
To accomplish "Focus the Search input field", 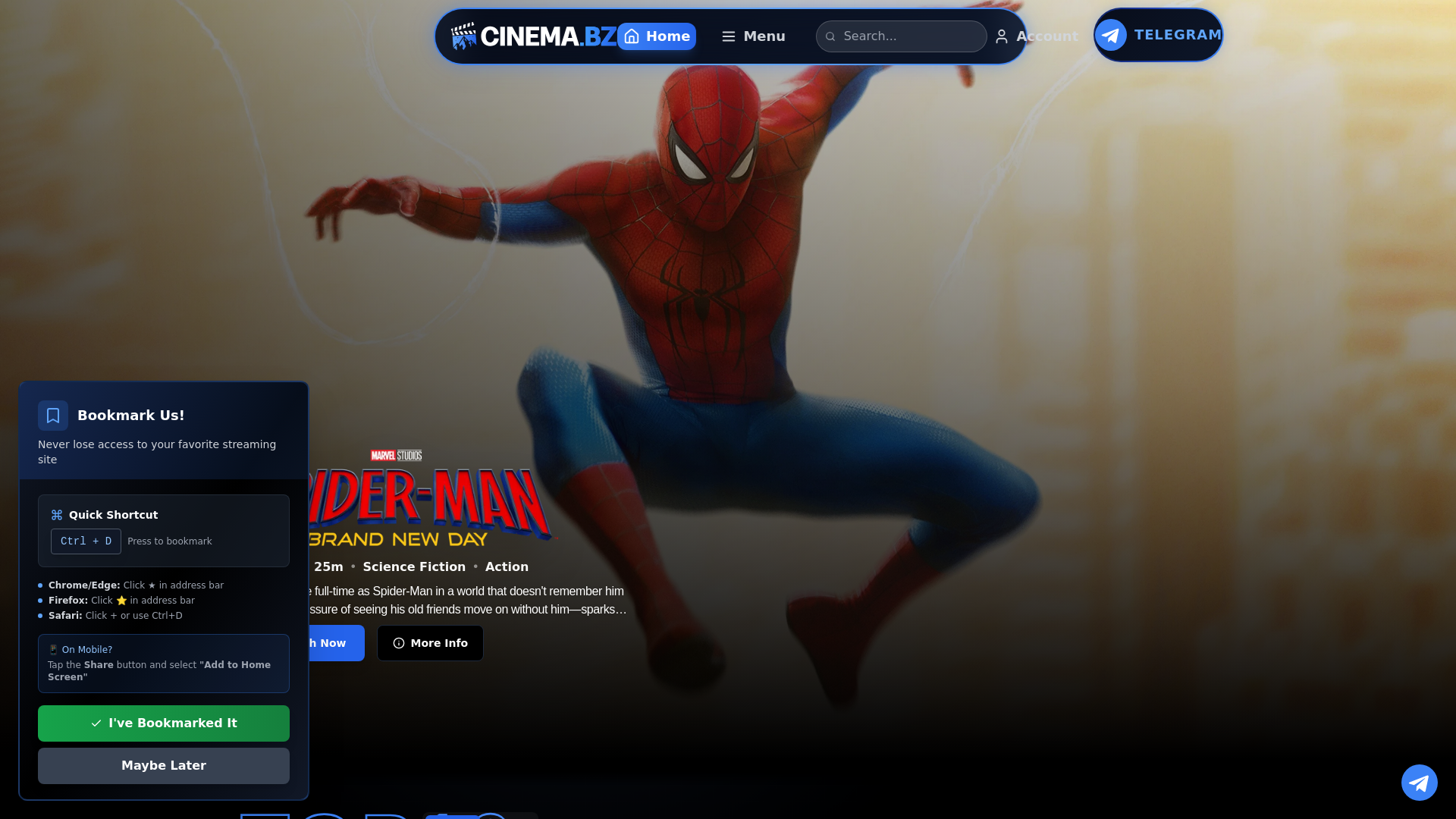I will point(901,36).
